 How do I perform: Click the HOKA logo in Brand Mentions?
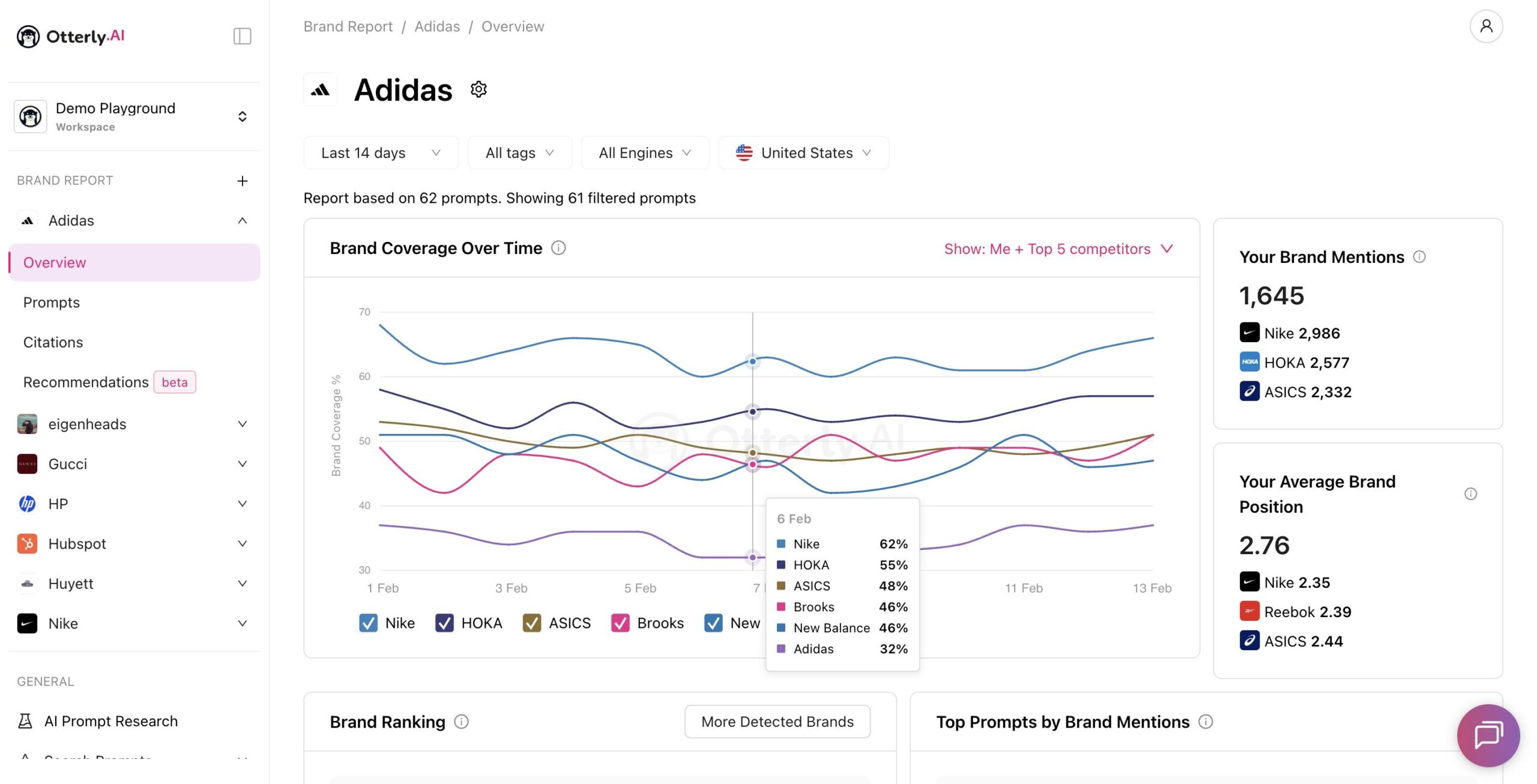click(1249, 362)
